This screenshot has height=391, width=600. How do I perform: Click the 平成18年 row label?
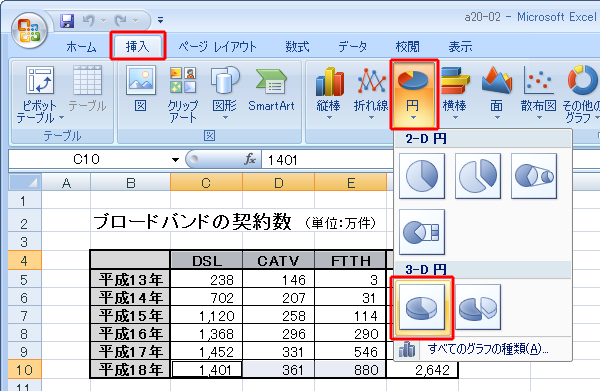click(x=130, y=370)
